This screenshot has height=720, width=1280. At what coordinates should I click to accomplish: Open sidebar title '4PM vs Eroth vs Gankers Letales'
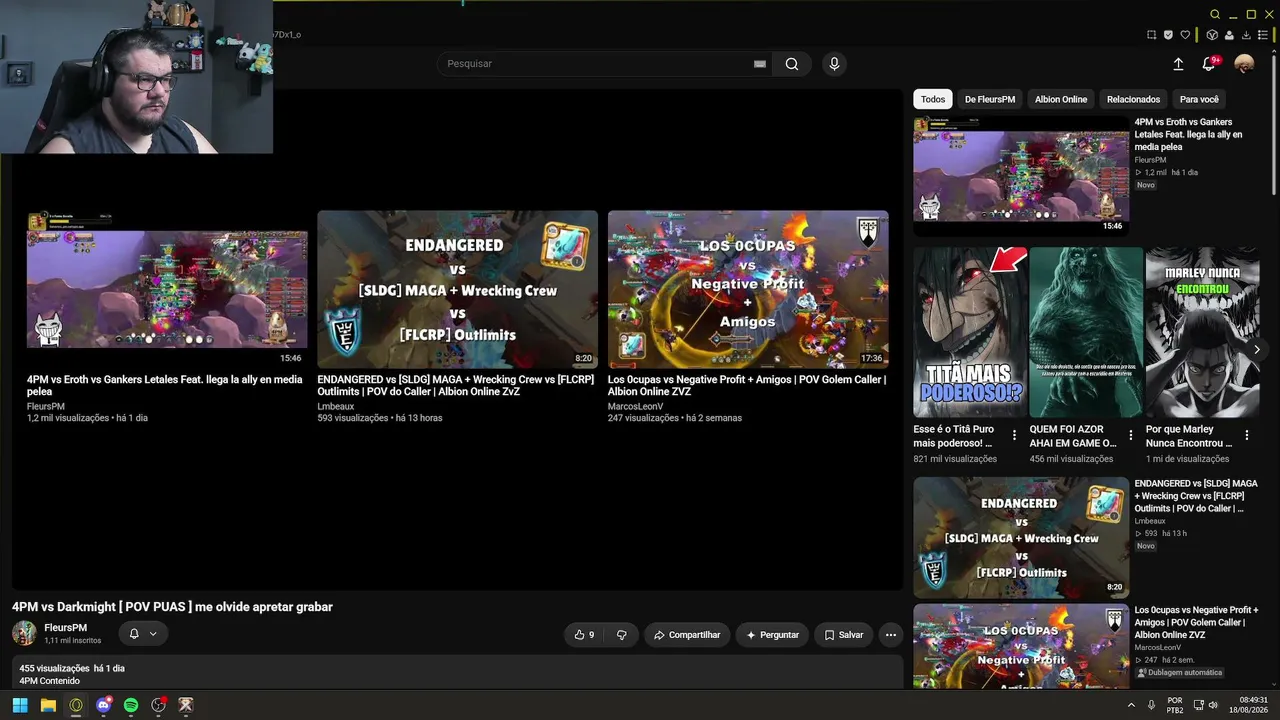pyautogui.click(x=1188, y=134)
